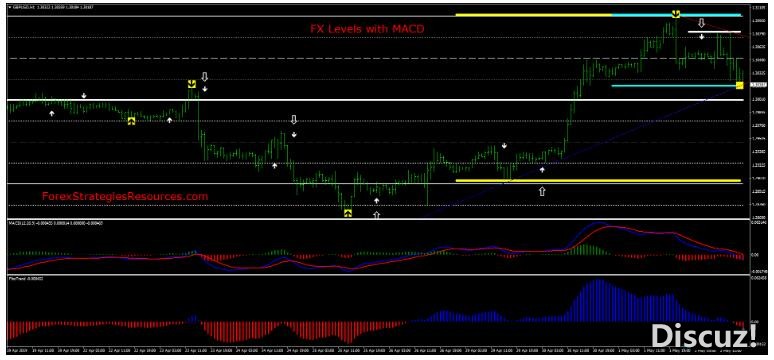This screenshot has height=360, width=774.
Task: Select the FlexTrend indicator label in the bottom subwindow
Action: pyautogui.click(x=26, y=279)
